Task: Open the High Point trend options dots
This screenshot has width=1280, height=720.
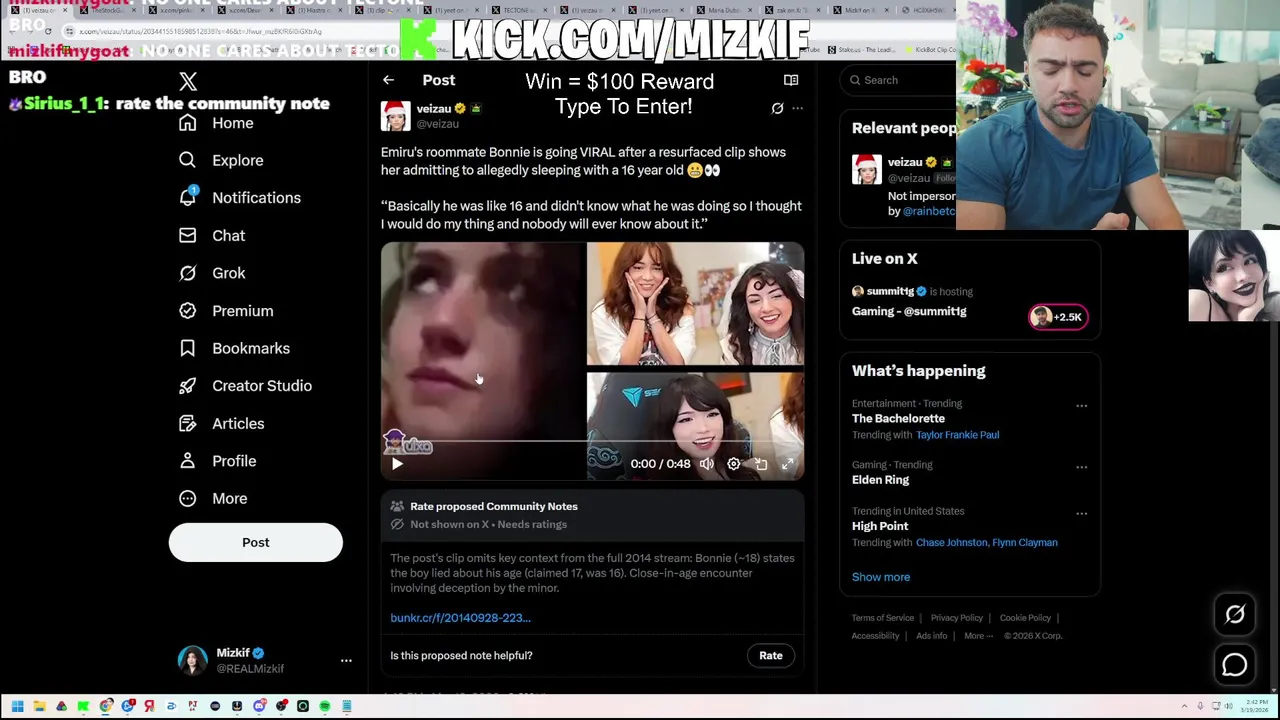Action: pos(1081,513)
